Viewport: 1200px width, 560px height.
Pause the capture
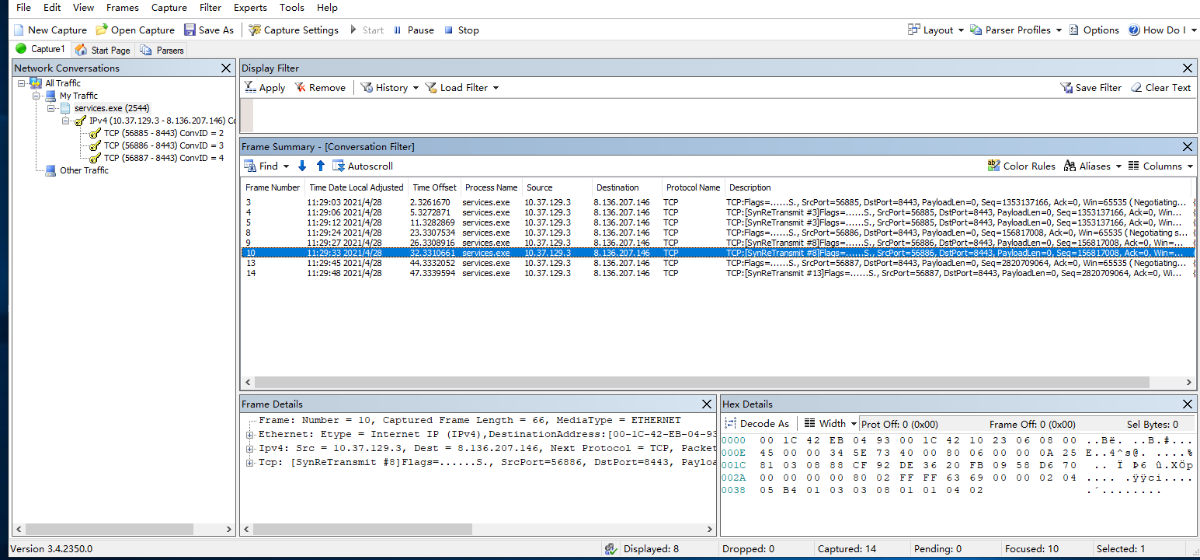click(413, 30)
